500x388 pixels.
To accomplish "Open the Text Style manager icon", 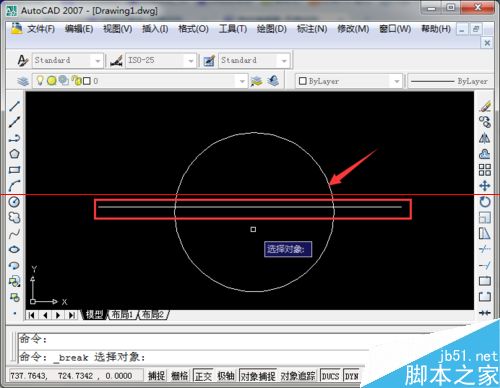I will tap(23, 61).
